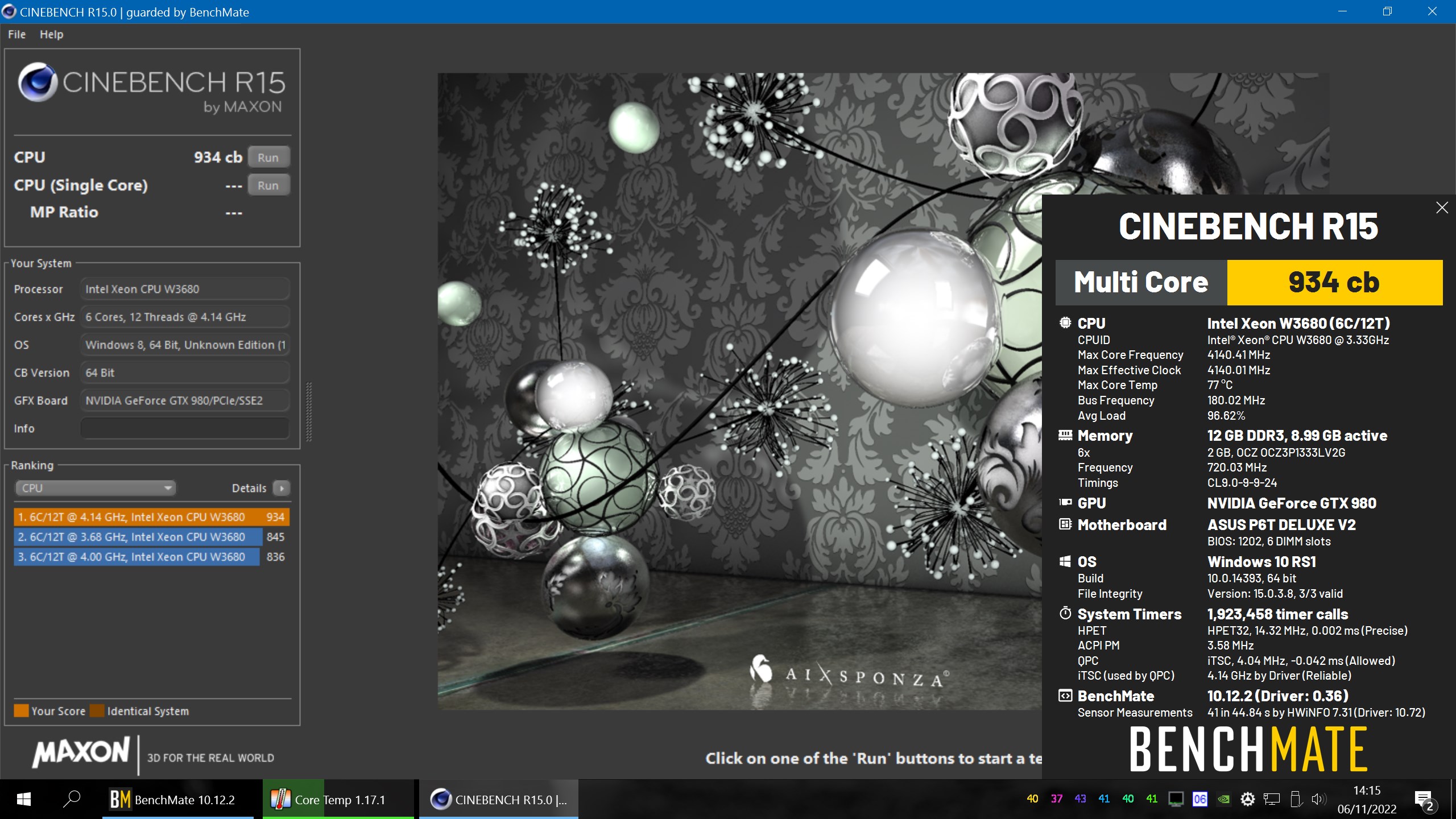Open the NVIDIA tray icon
The width and height of the screenshot is (1456, 819).
(1223, 799)
